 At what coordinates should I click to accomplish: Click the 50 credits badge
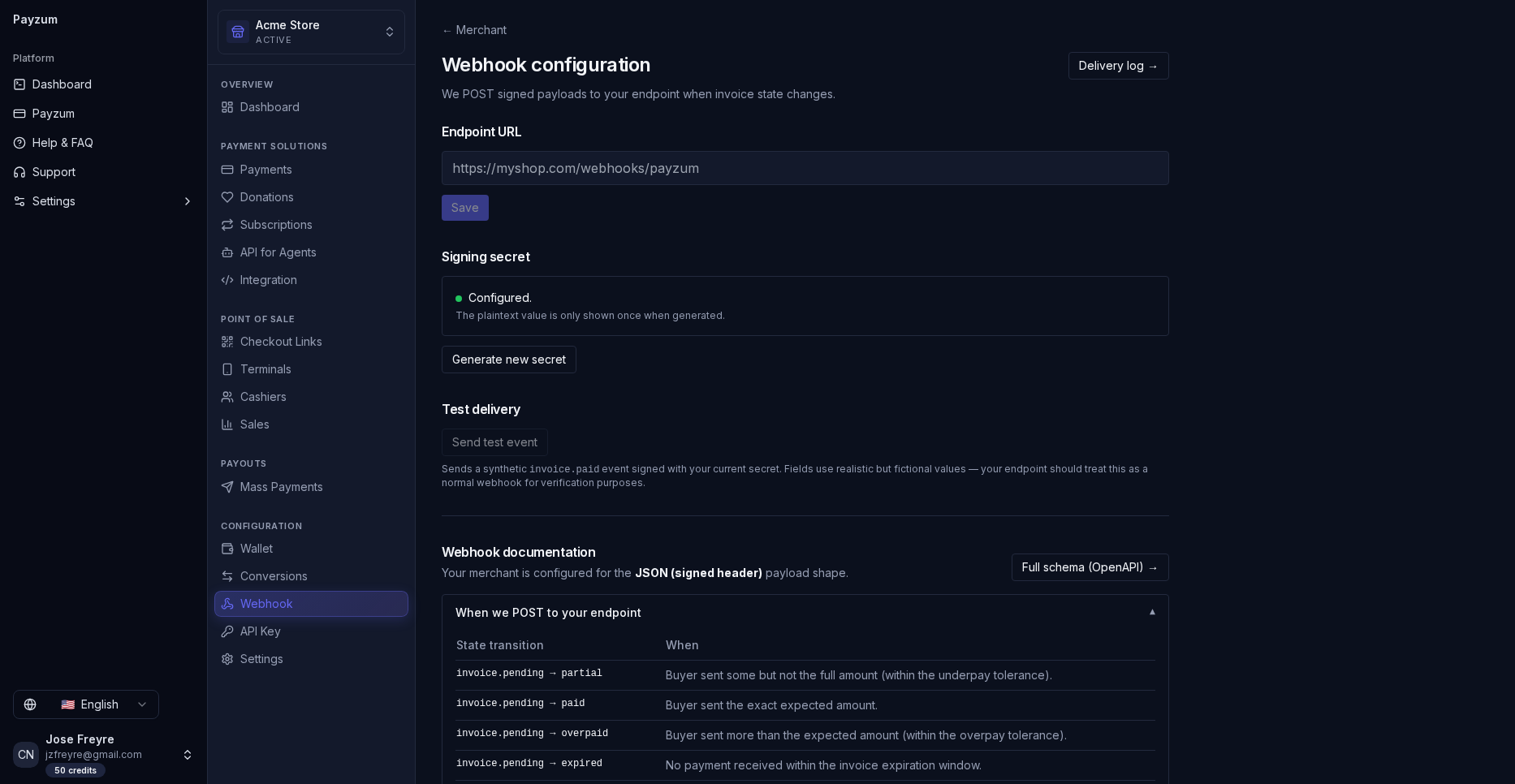76,770
